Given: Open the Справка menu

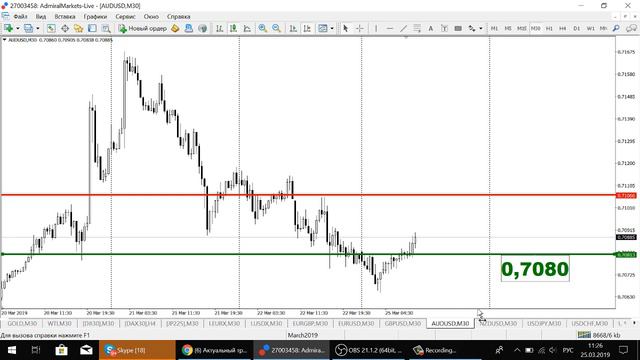Looking at the screenshot, I should [x=178, y=17].
